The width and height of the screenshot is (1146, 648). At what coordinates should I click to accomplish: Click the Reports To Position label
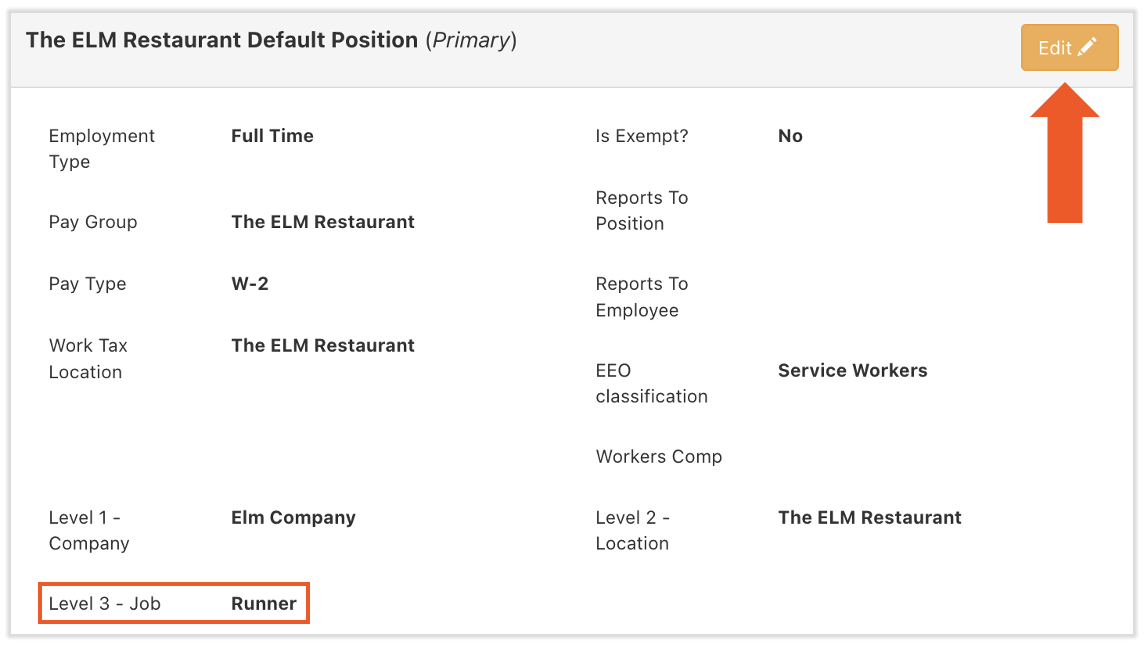[x=642, y=210]
